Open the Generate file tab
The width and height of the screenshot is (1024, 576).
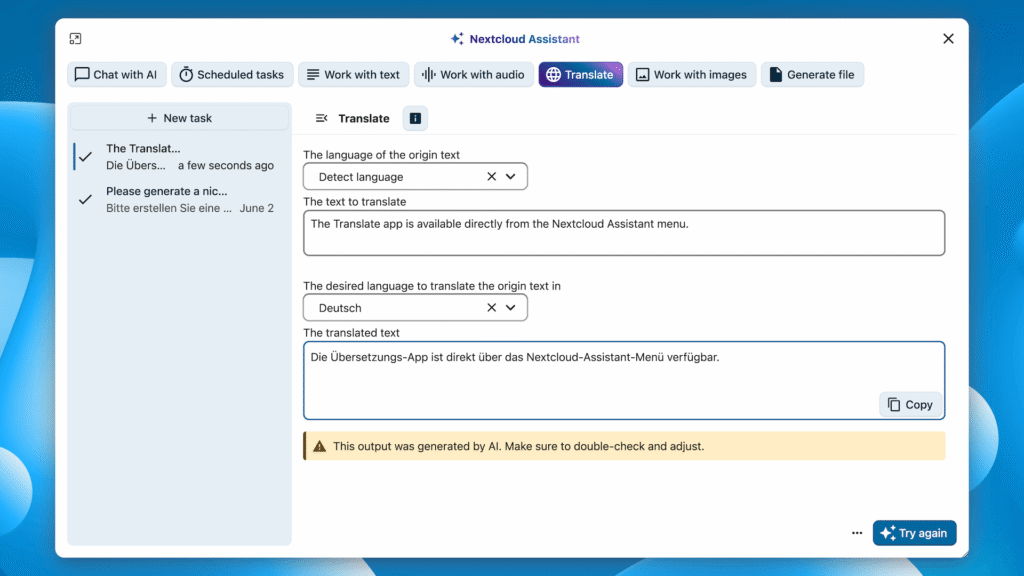(812, 74)
